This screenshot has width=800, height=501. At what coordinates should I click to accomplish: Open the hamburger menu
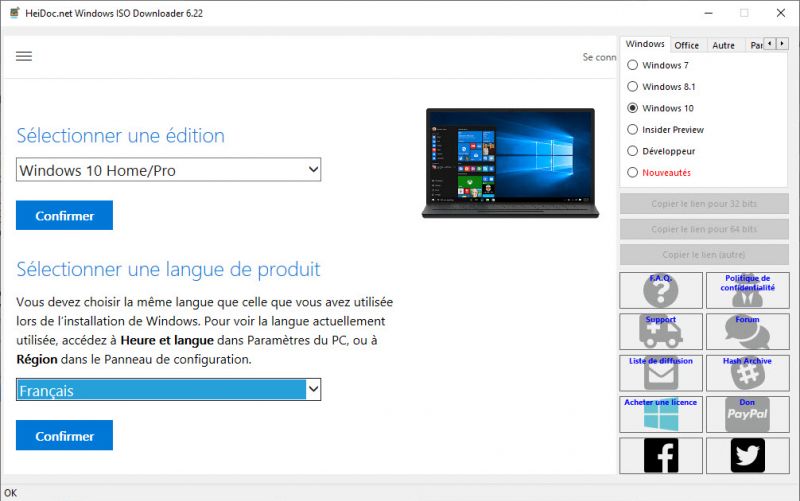(24, 56)
